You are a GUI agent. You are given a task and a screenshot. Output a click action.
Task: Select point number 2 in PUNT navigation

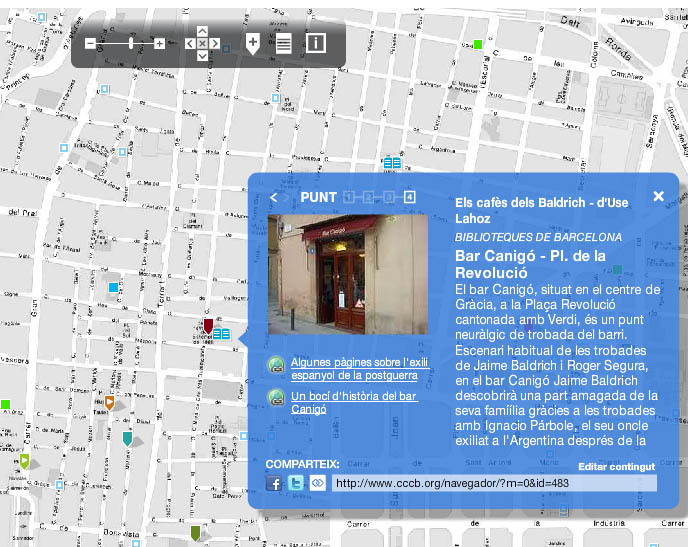click(368, 197)
